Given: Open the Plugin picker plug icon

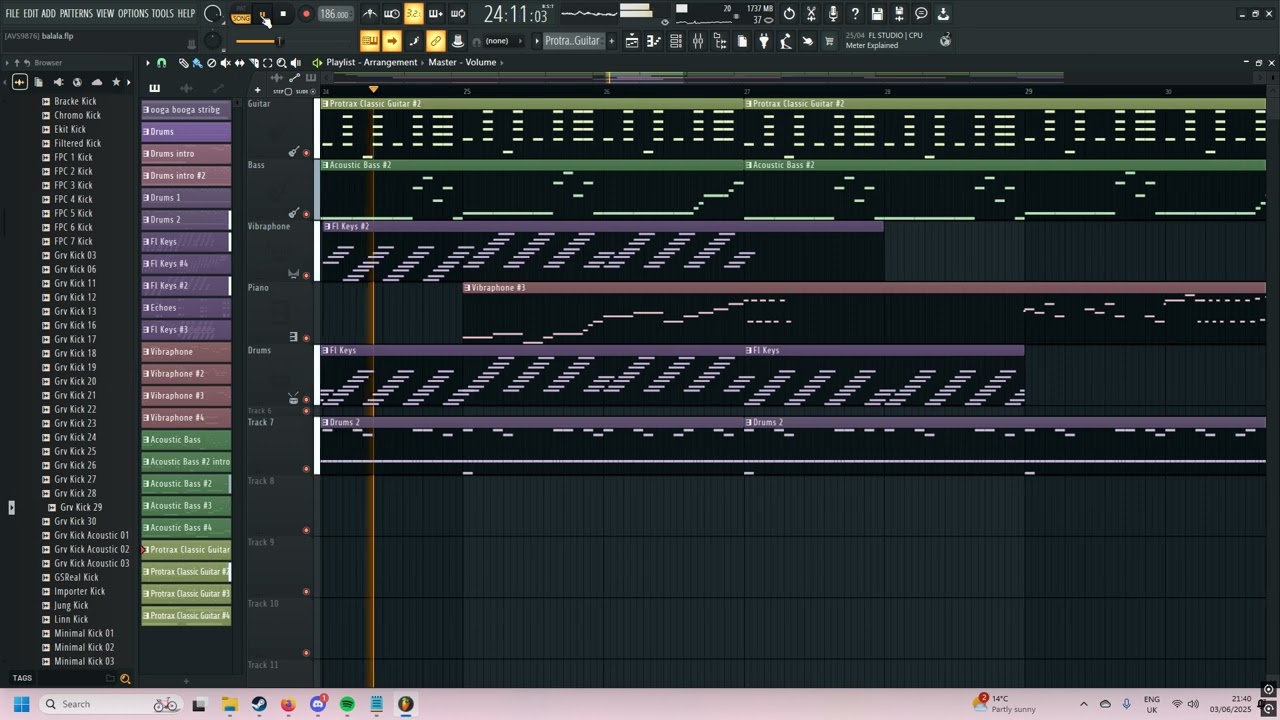Looking at the screenshot, I should (764, 41).
